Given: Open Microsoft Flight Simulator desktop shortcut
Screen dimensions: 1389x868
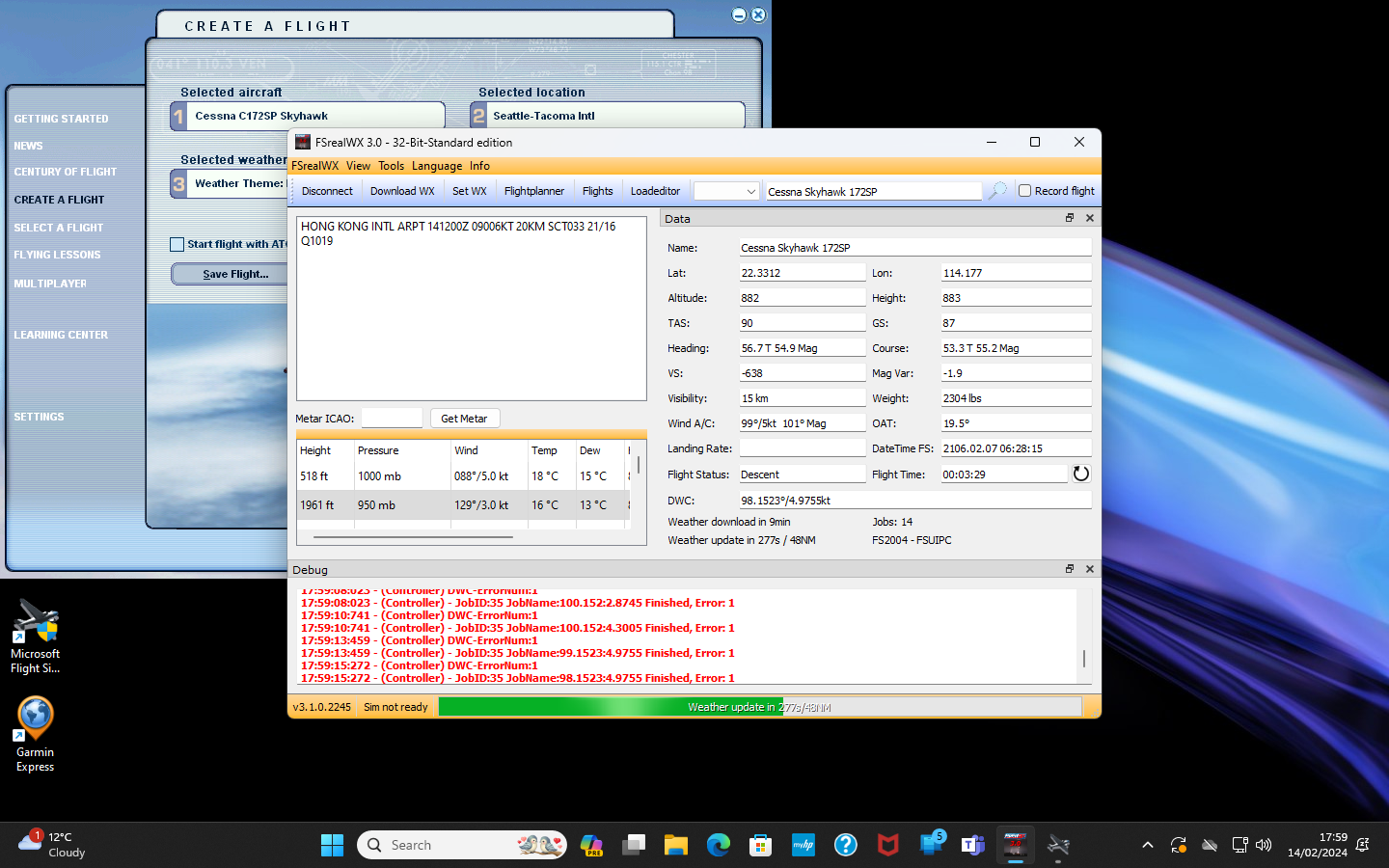Looking at the screenshot, I should pyautogui.click(x=36, y=637).
